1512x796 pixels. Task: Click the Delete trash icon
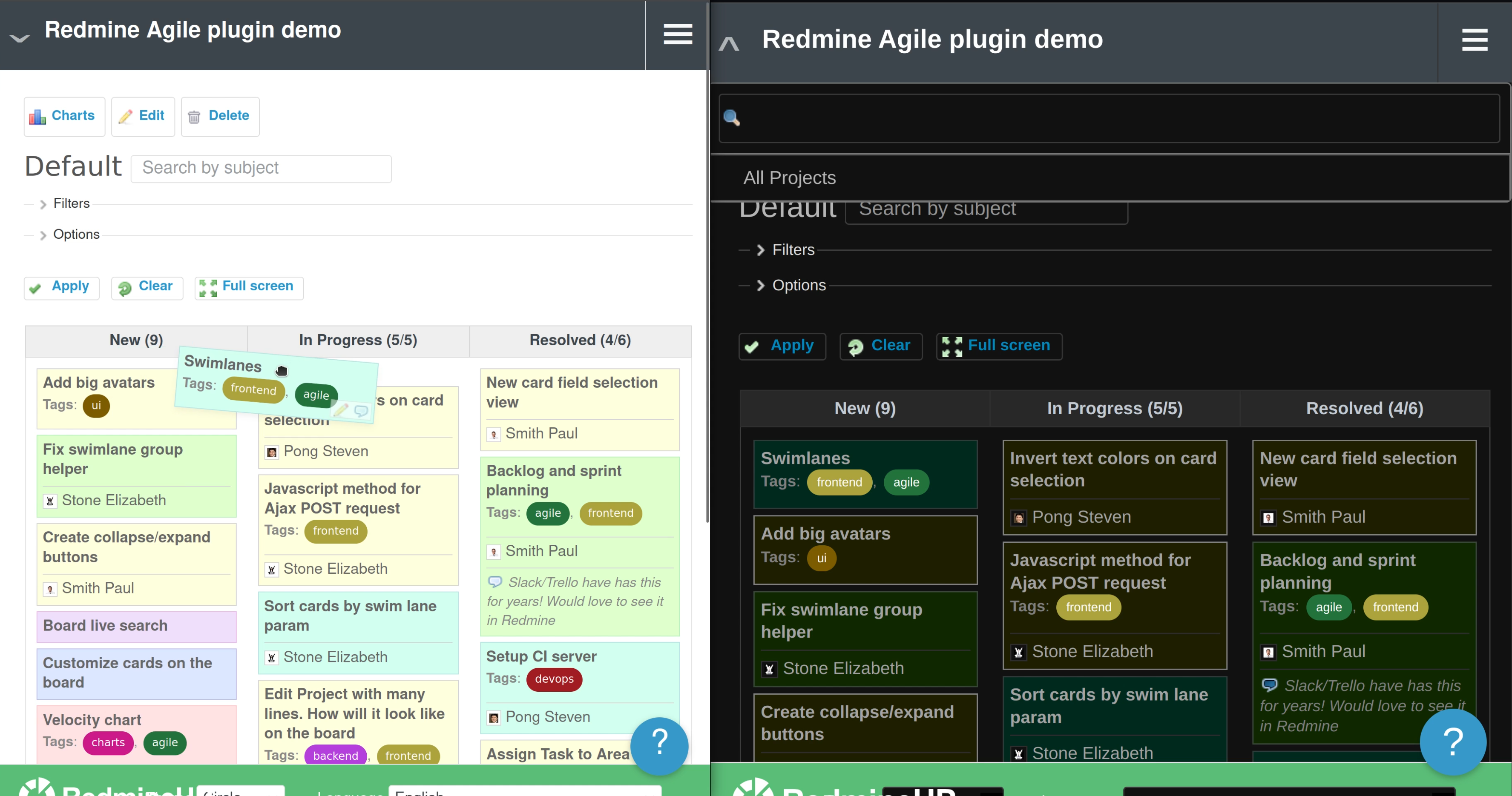click(x=195, y=116)
